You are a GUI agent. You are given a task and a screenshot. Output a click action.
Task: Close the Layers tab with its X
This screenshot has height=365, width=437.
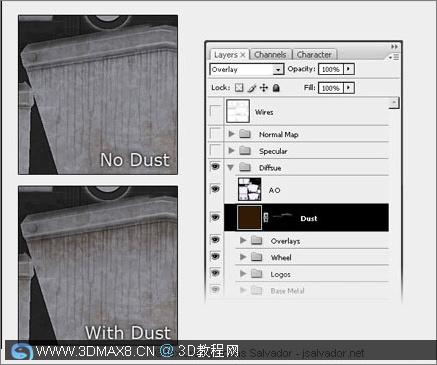[243, 55]
